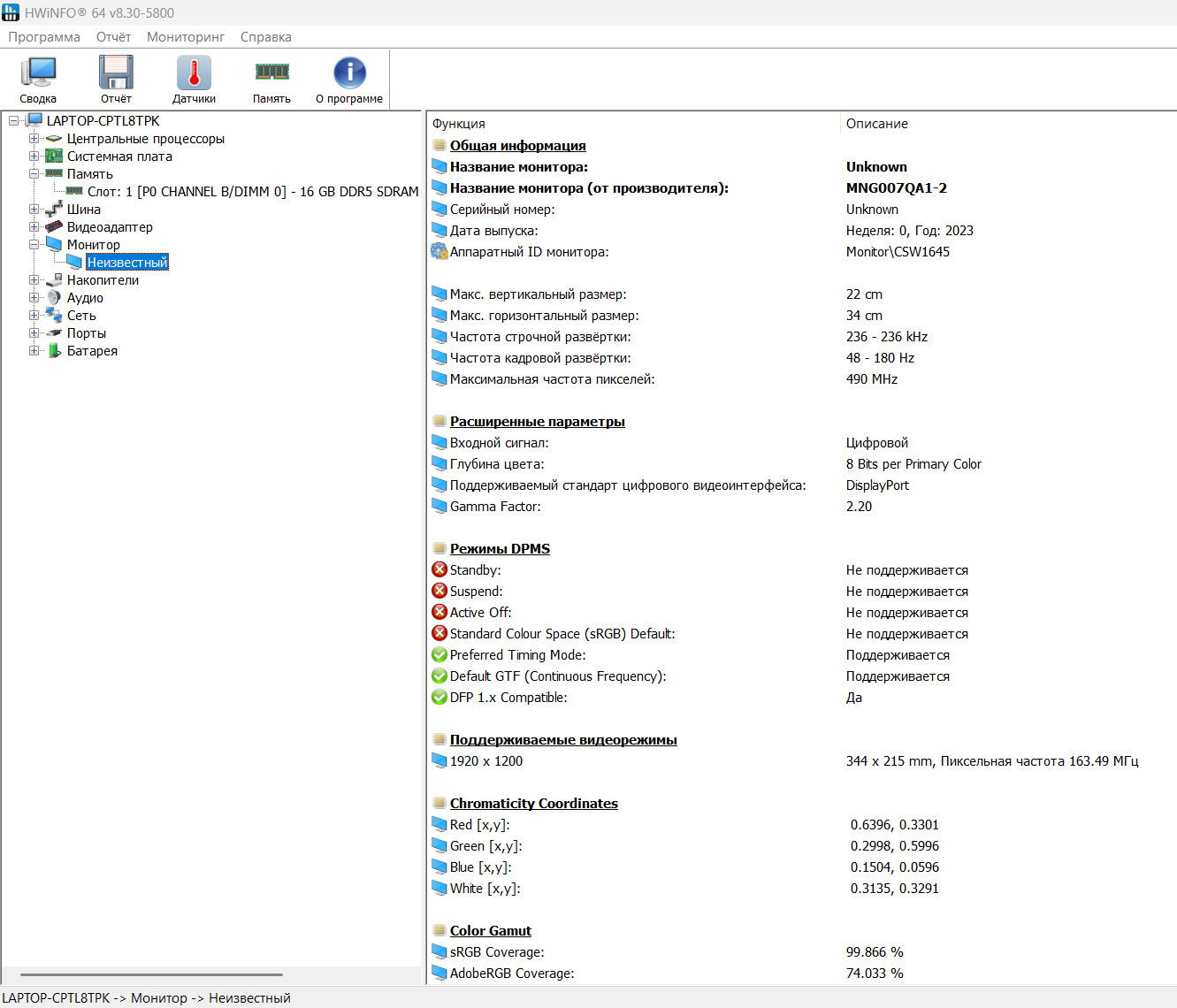
Task: Select the Название монитора row
Action: 518,167
